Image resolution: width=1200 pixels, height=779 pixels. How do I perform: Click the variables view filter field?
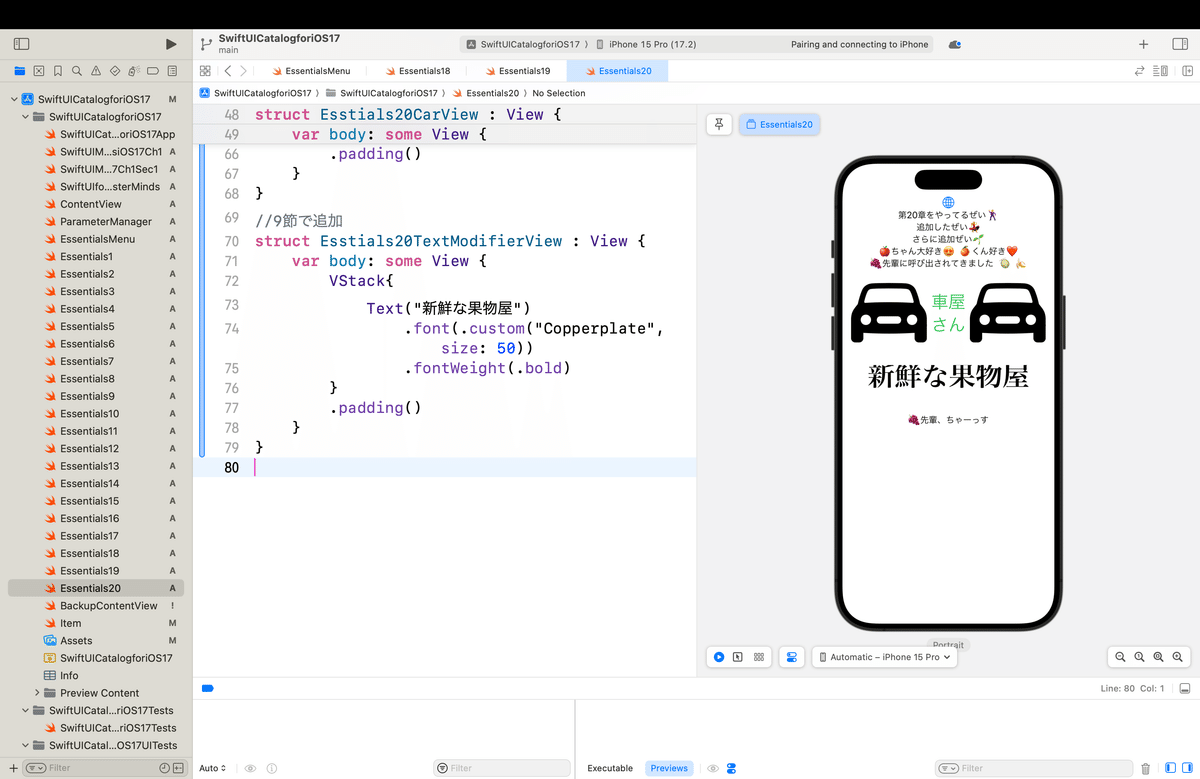pos(502,768)
